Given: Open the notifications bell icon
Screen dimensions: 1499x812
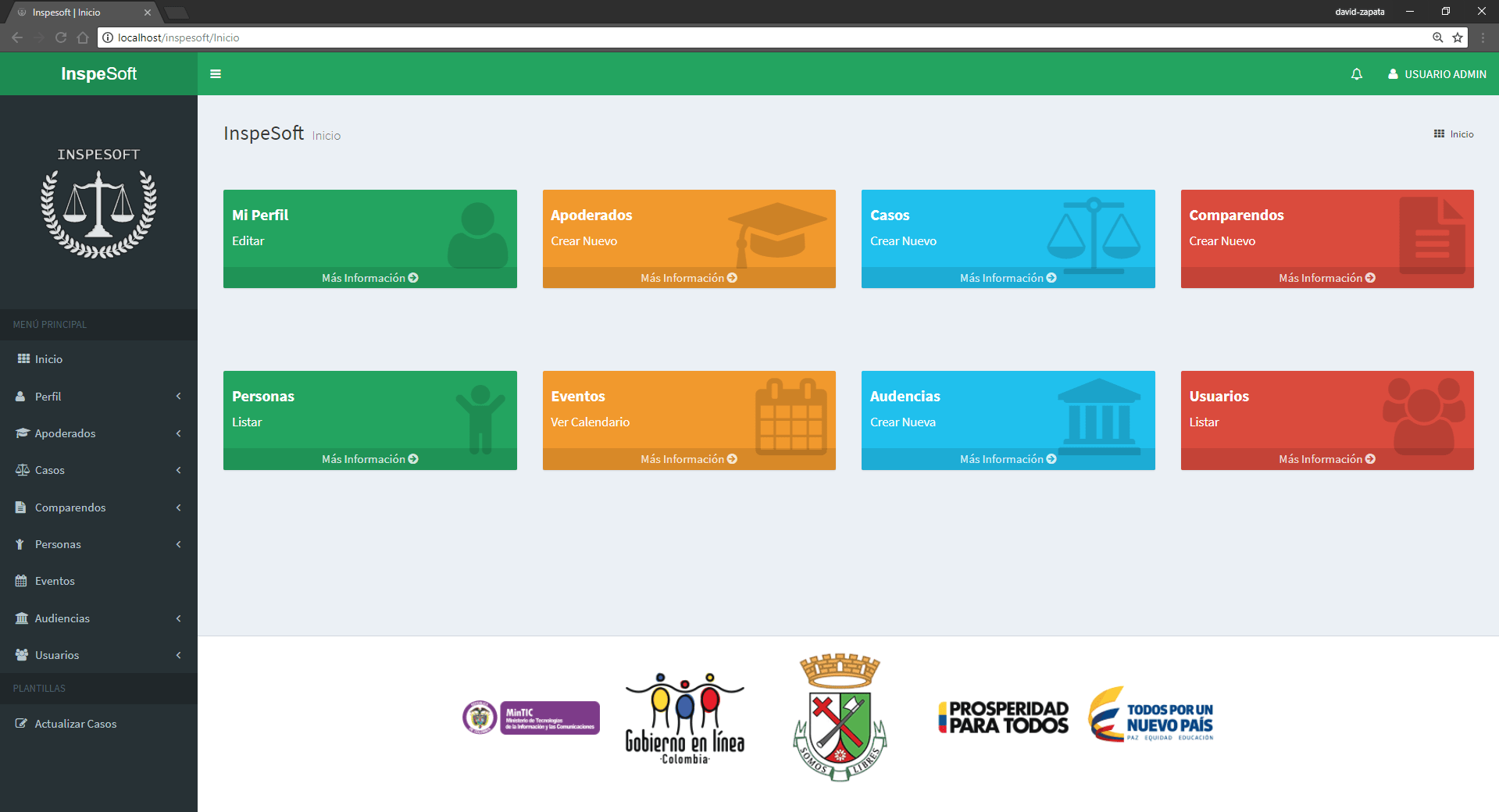Looking at the screenshot, I should (1357, 74).
